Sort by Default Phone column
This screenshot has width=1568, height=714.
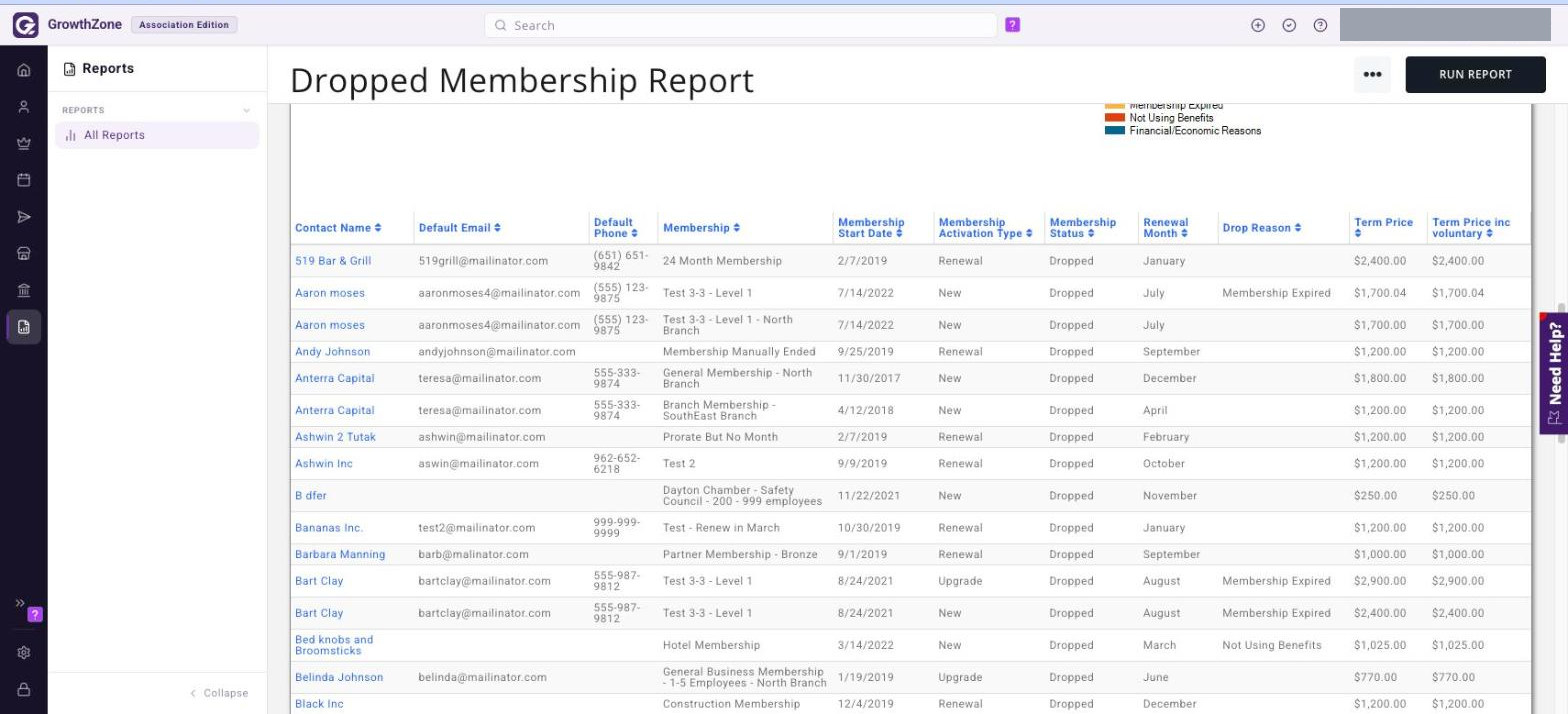pyautogui.click(x=615, y=228)
